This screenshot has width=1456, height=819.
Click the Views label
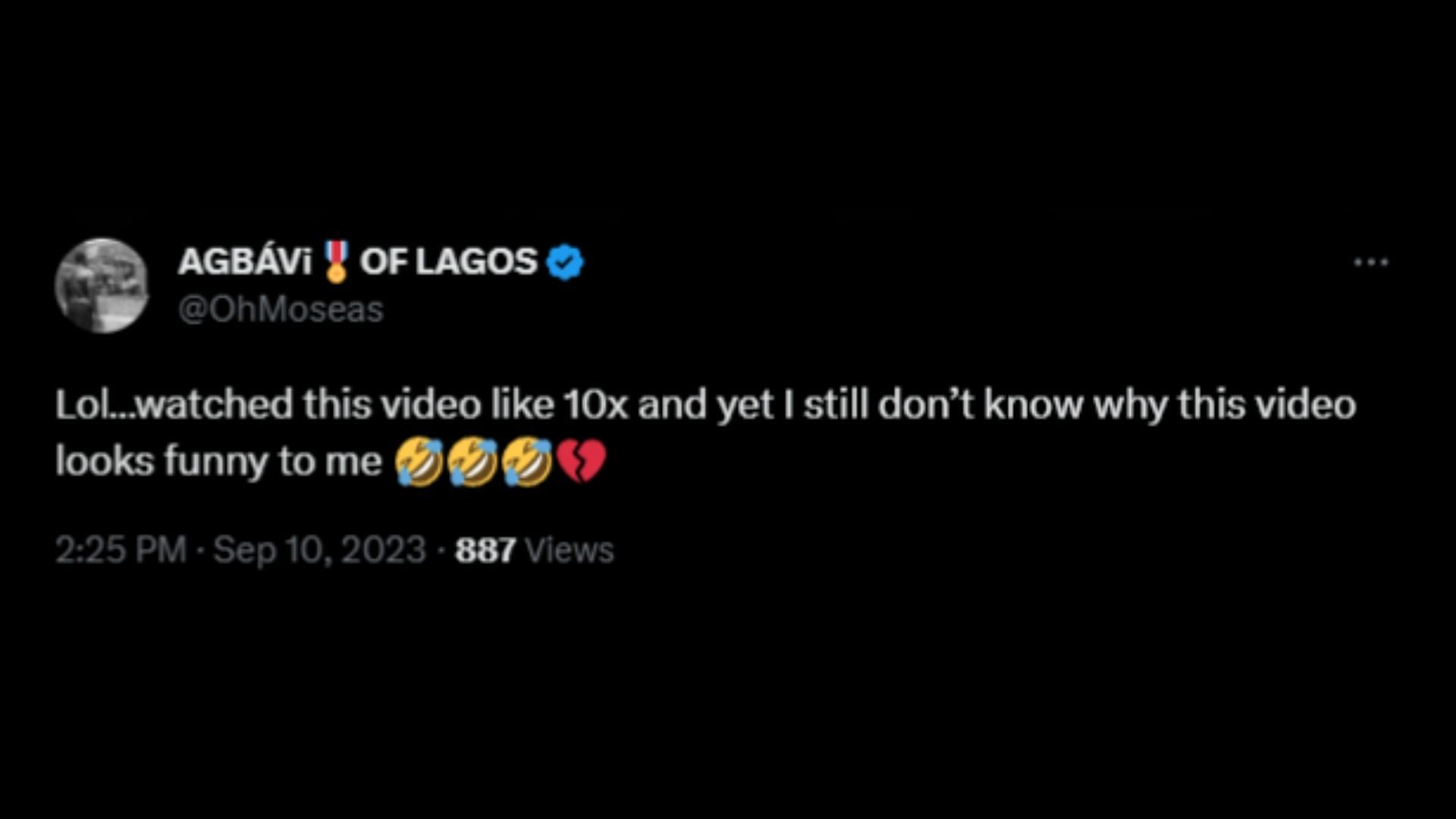569,551
